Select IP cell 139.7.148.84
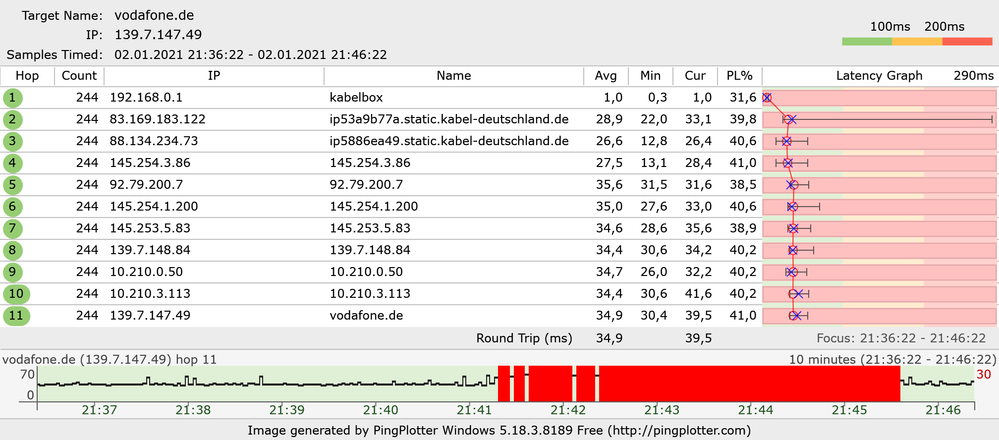Screen dimensions: 999x440 coord(150,250)
